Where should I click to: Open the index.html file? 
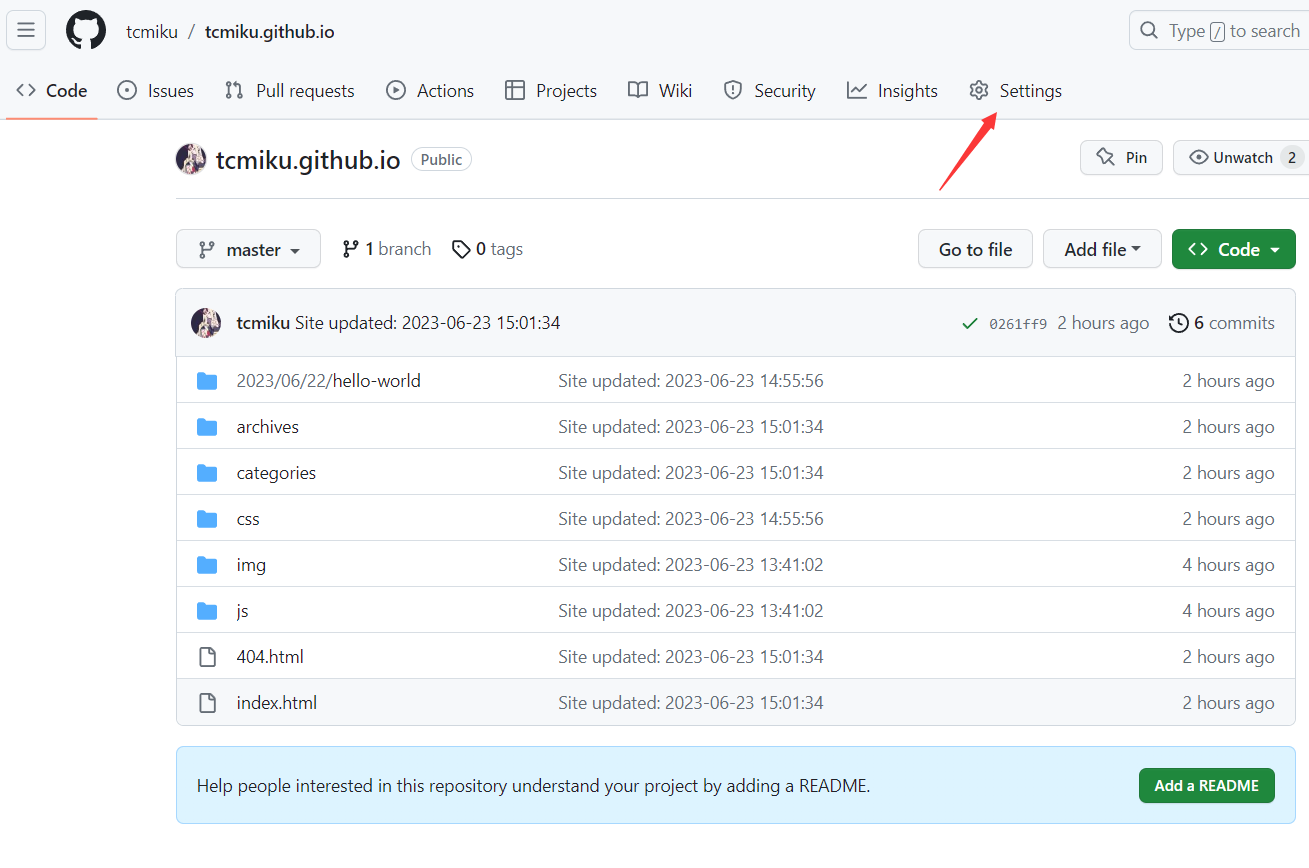[277, 703]
